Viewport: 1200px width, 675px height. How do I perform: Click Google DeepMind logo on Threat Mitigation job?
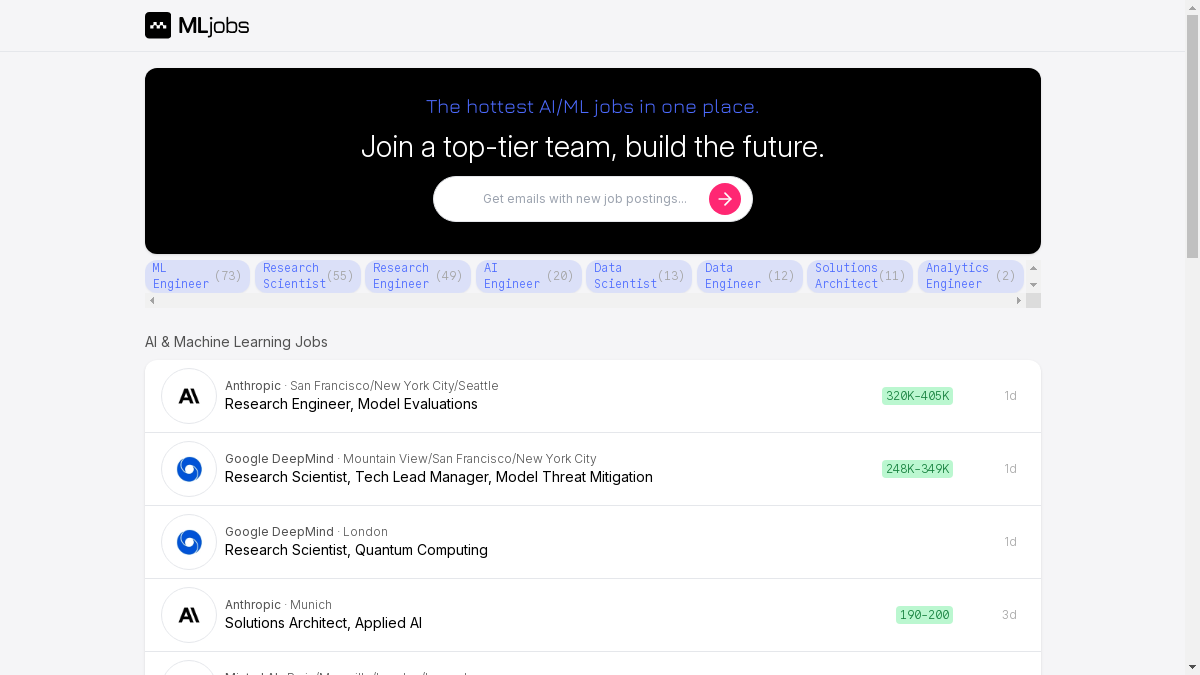point(189,469)
